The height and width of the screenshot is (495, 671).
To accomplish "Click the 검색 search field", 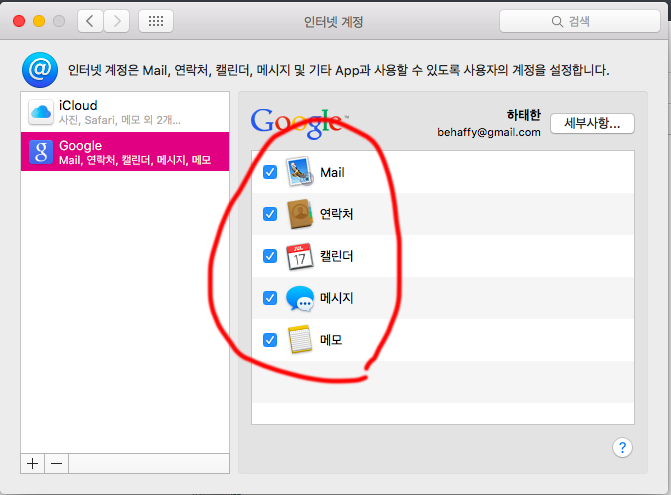I will click(580, 21).
